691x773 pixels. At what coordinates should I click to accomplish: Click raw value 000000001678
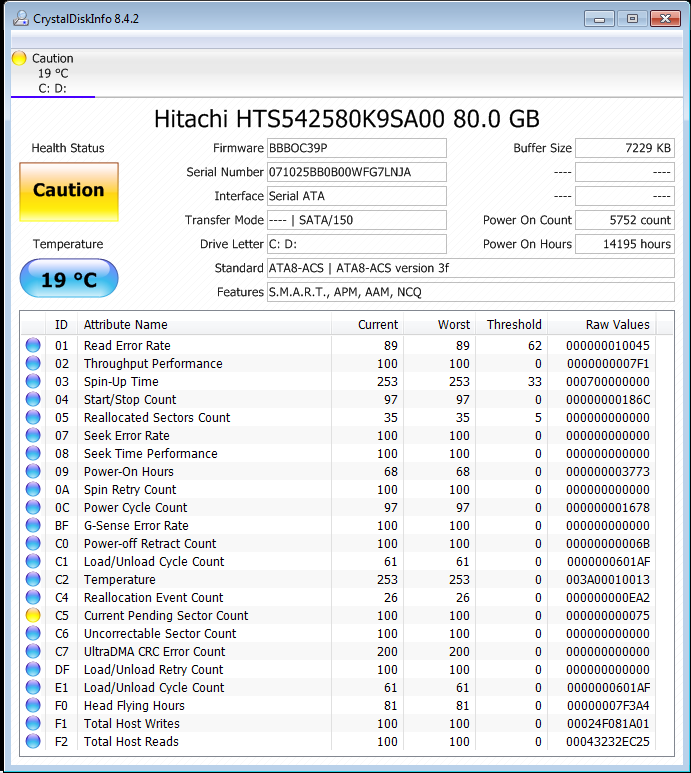point(608,508)
